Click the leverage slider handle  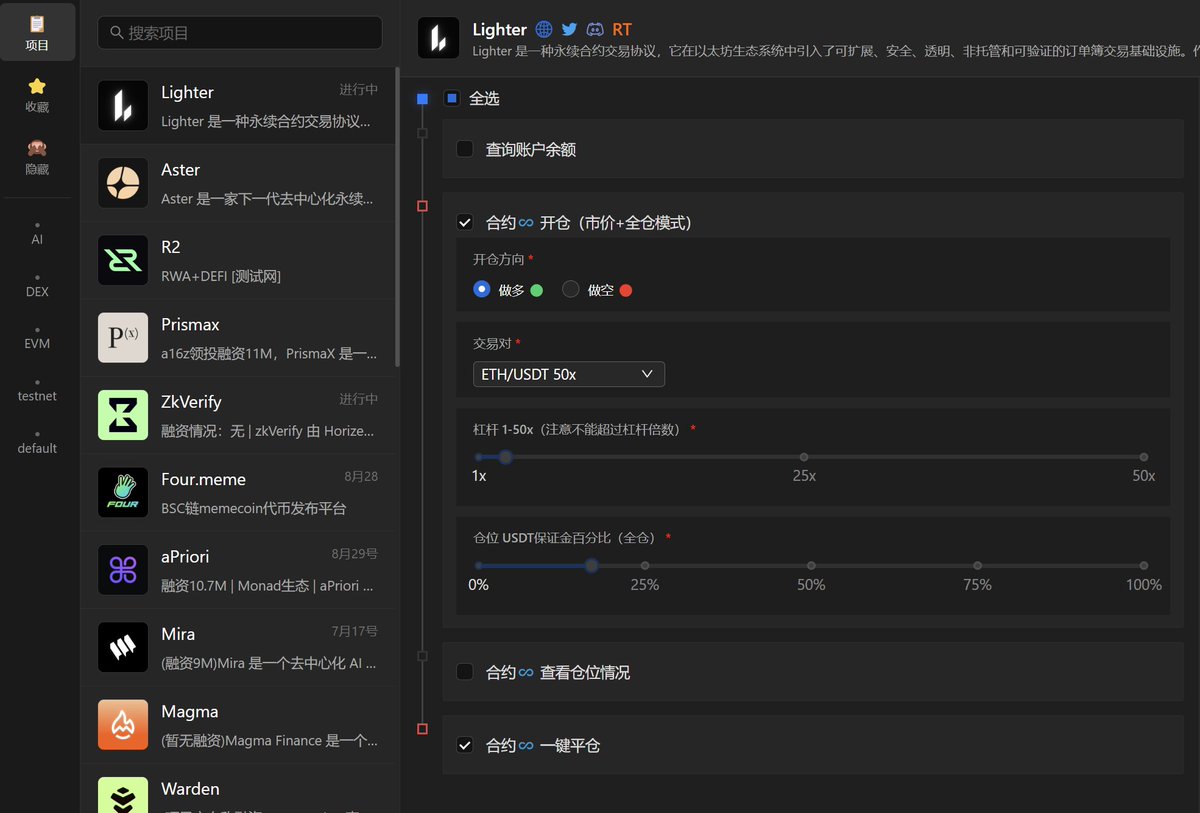(x=505, y=457)
